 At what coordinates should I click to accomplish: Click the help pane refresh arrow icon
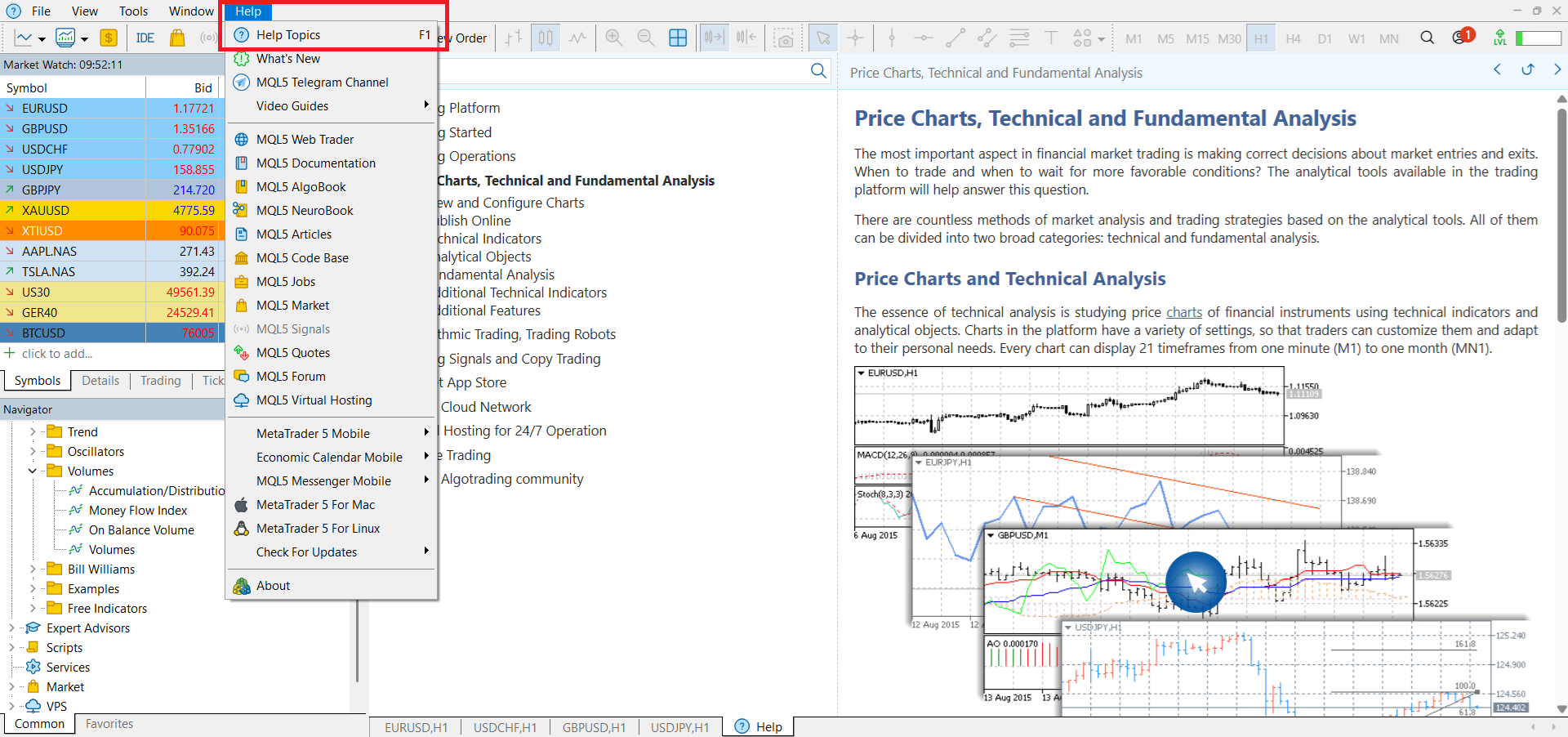(1528, 70)
